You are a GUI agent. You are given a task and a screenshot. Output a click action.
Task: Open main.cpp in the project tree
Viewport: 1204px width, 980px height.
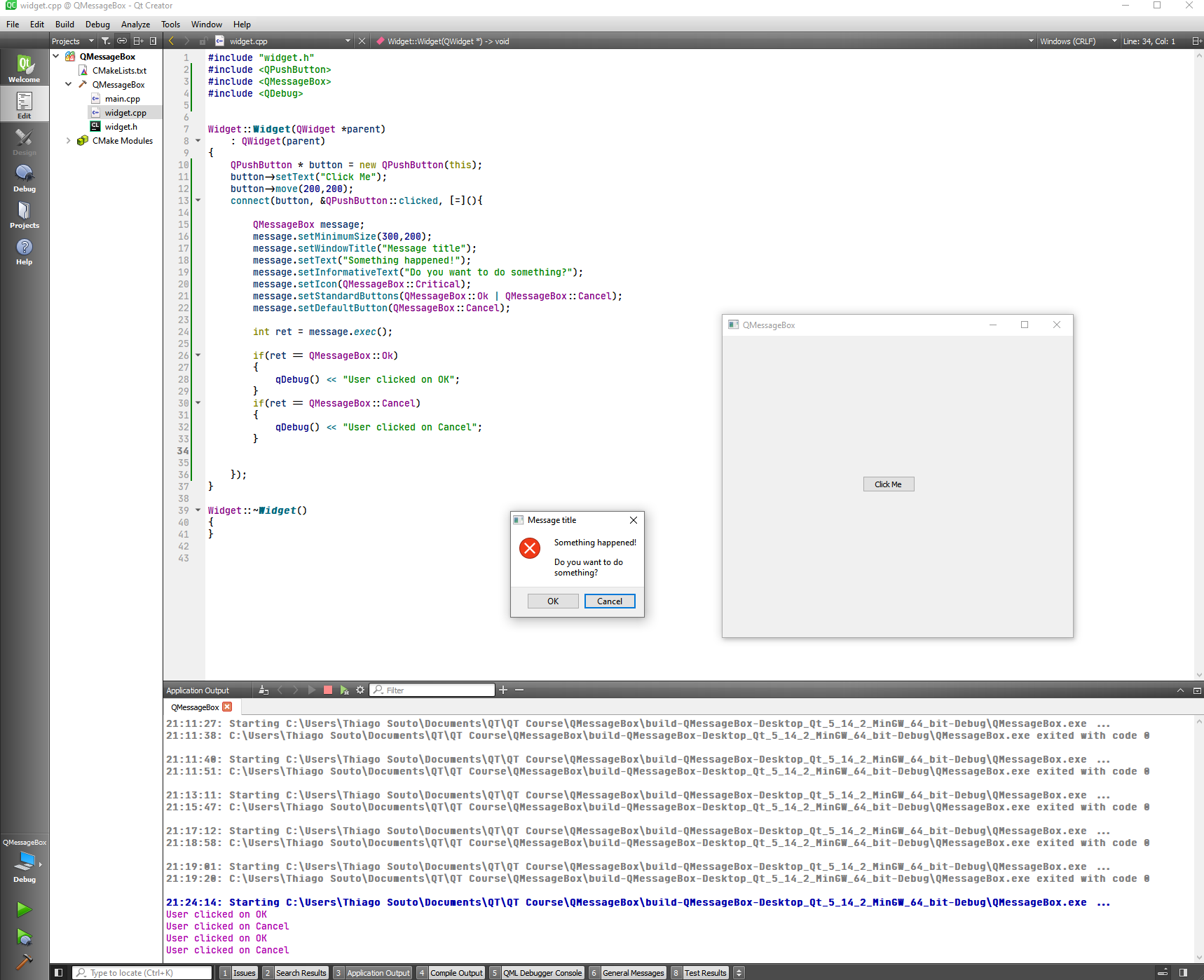[x=122, y=98]
